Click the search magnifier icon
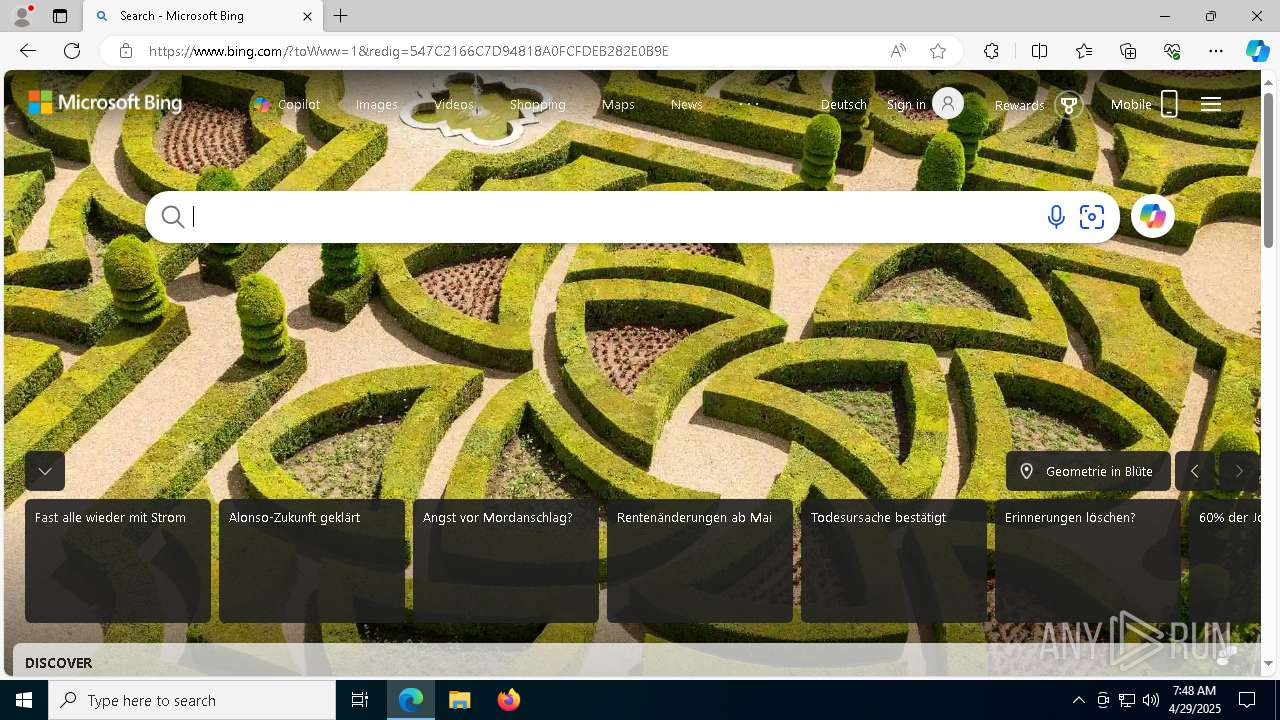Image resolution: width=1280 pixels, height=720 pixels. point(172,217)
